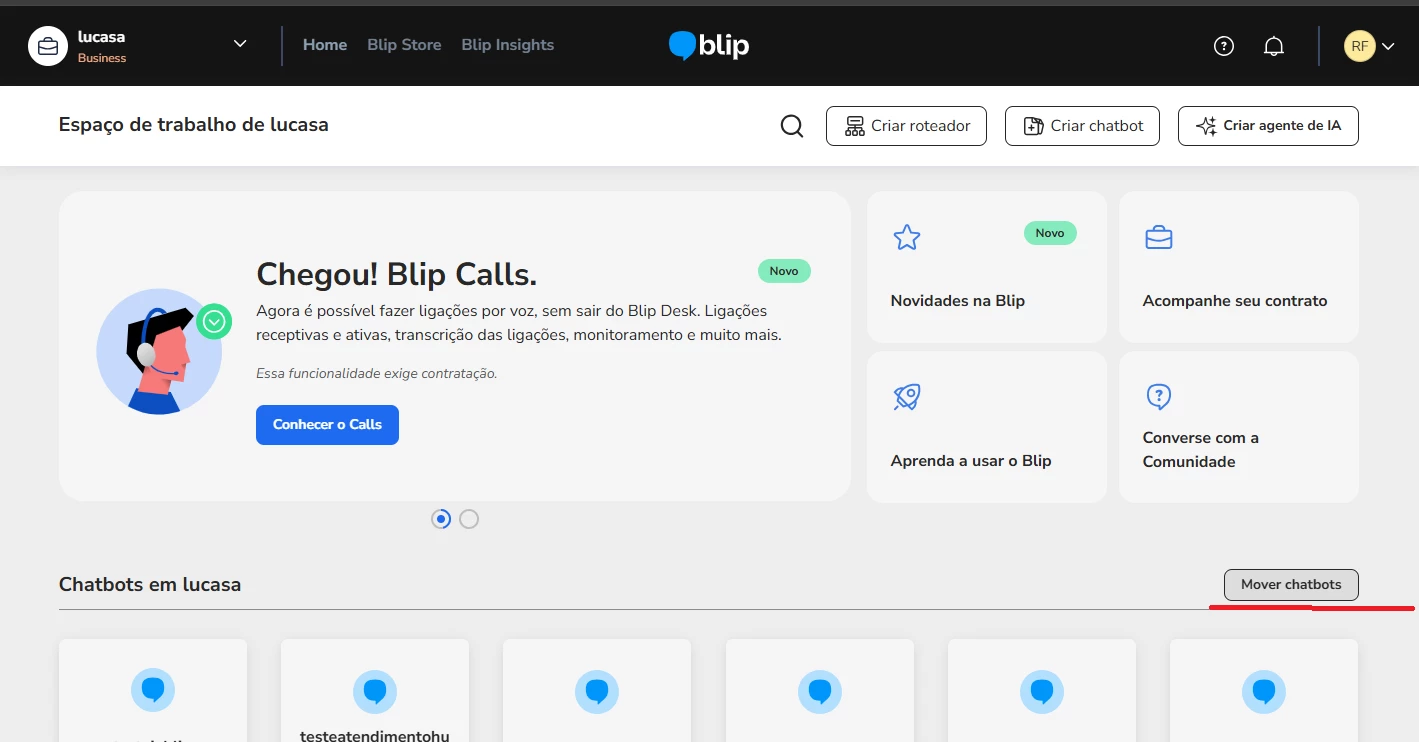The image size is (1419, 742).
Task: Open the Blip Store tab
Action: pyautogui.click(x=404, y=45)
